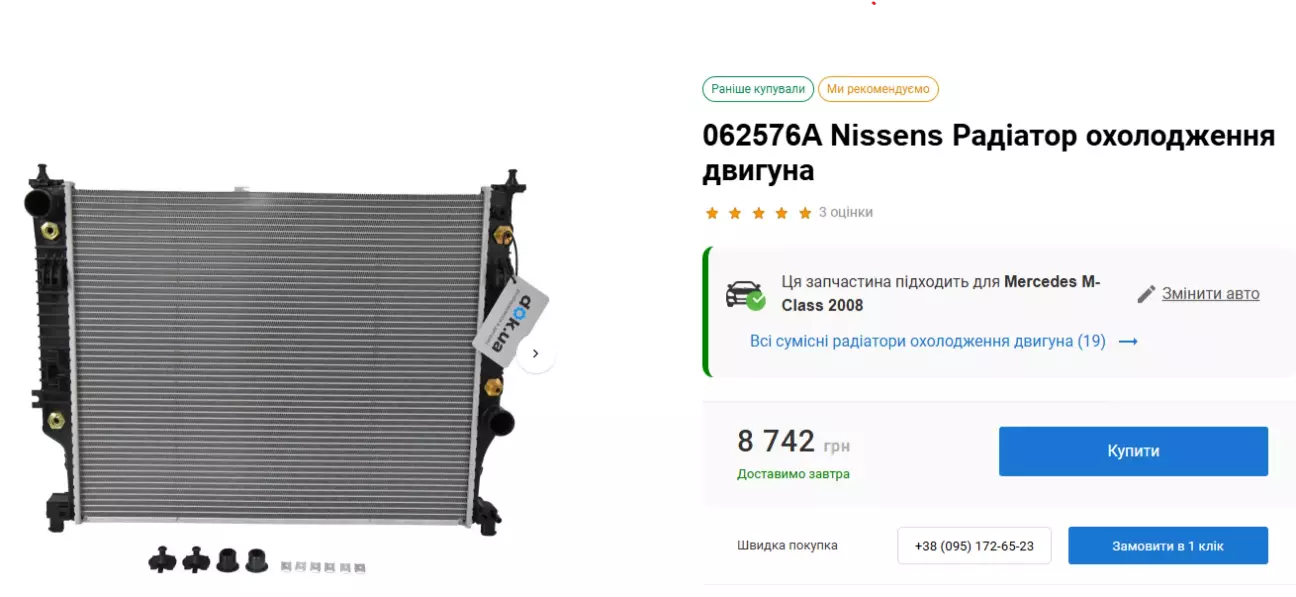Screen dimensions: 1296x597
Task: Click the Ми рекомендуємо badge
Action: (878, 89)
